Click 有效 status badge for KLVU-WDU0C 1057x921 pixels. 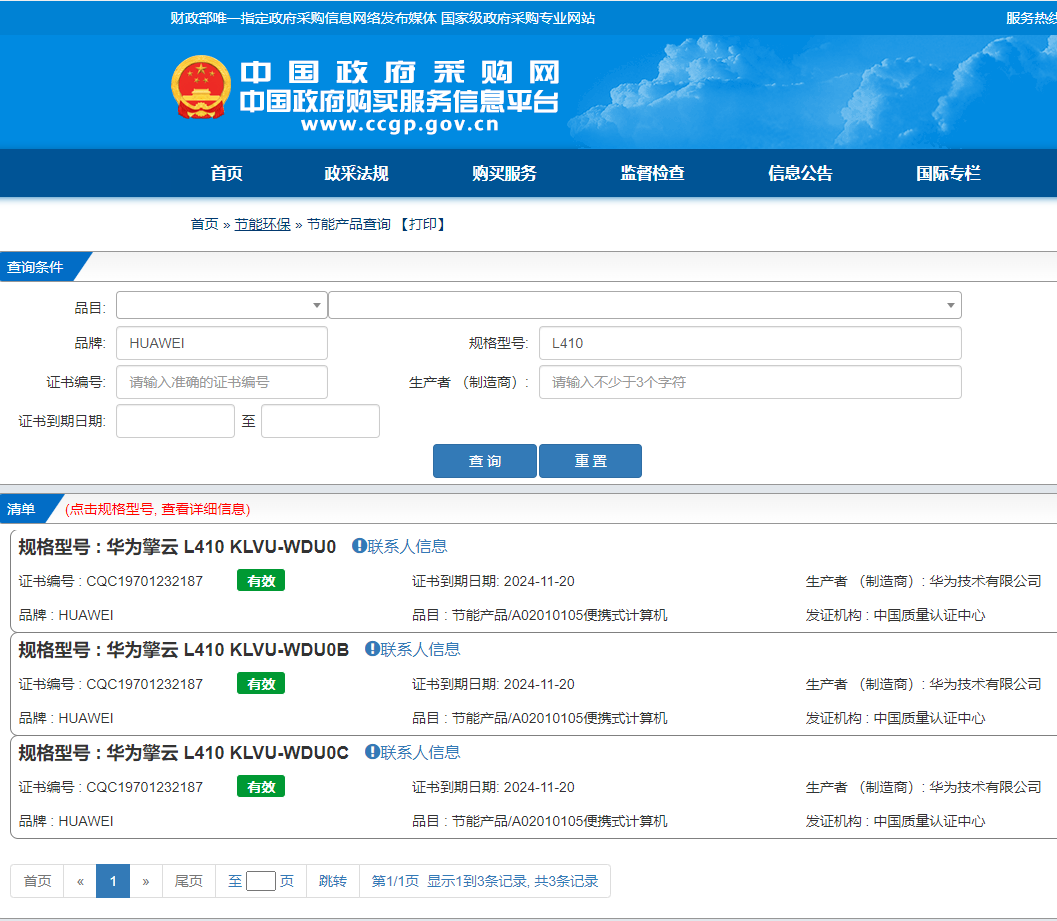pyautogui.click(x=261, y=787)
